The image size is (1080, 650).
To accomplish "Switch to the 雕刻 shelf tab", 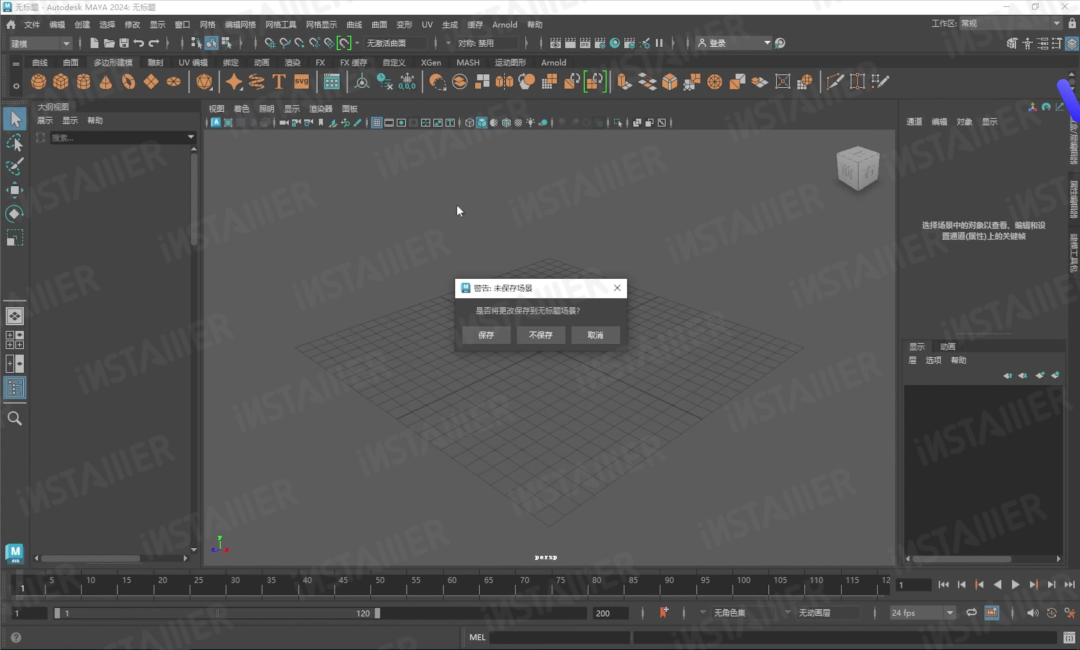I will point(155,63).
